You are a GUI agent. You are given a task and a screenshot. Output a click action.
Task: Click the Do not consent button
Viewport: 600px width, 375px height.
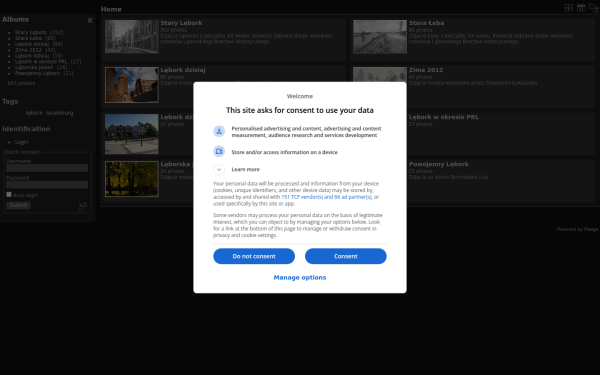[254, 256]
